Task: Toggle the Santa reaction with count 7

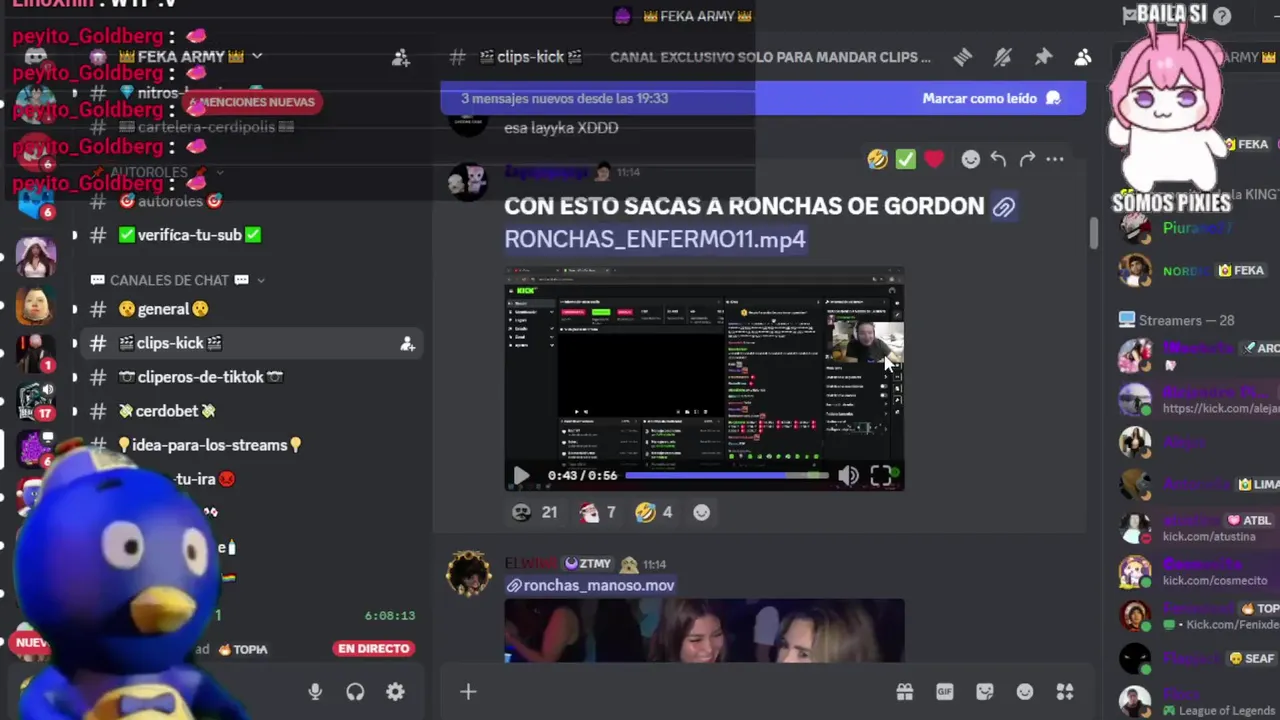Action: (x=597, y=512)
